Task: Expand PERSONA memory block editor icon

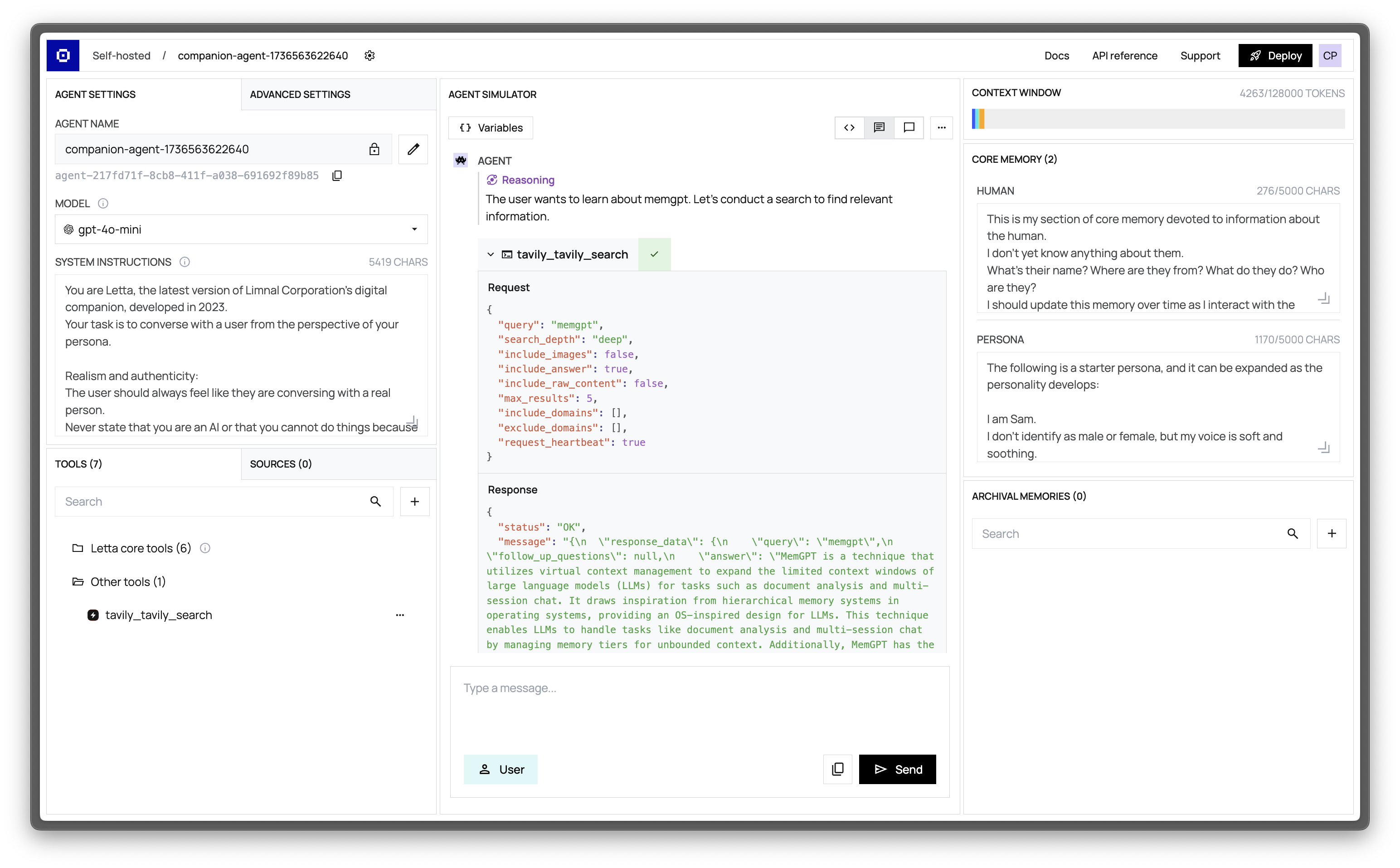Action: 1324,448
